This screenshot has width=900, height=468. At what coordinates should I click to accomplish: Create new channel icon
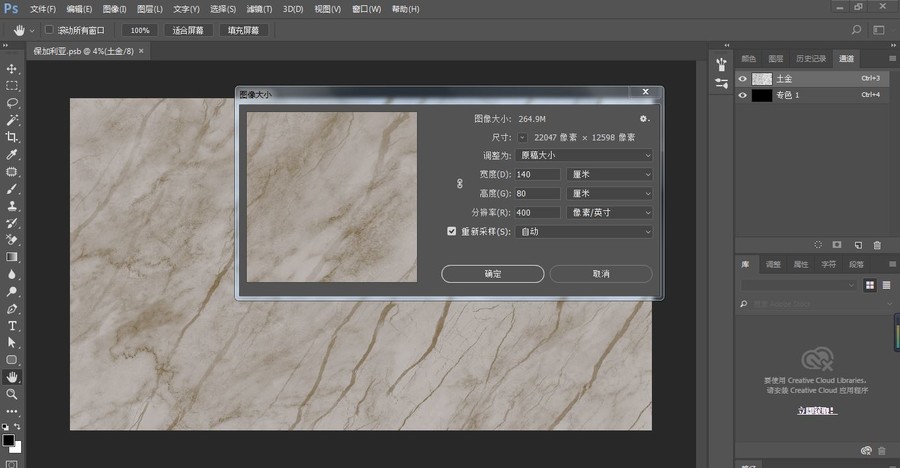[x=858, y=245]
